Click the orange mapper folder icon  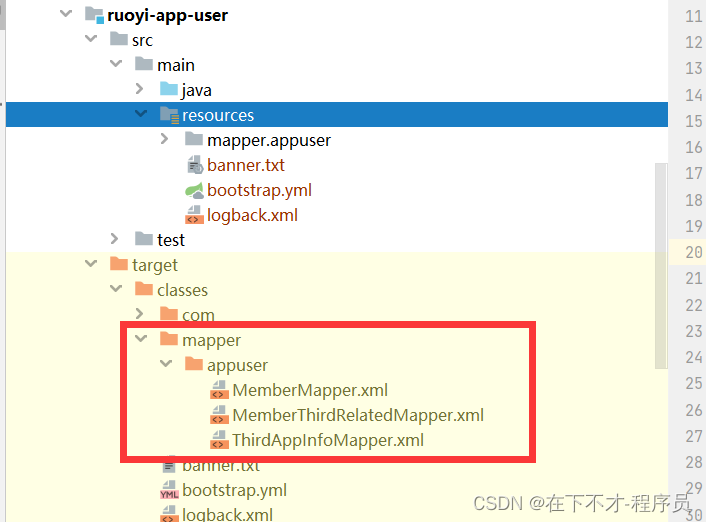[169, 338]
